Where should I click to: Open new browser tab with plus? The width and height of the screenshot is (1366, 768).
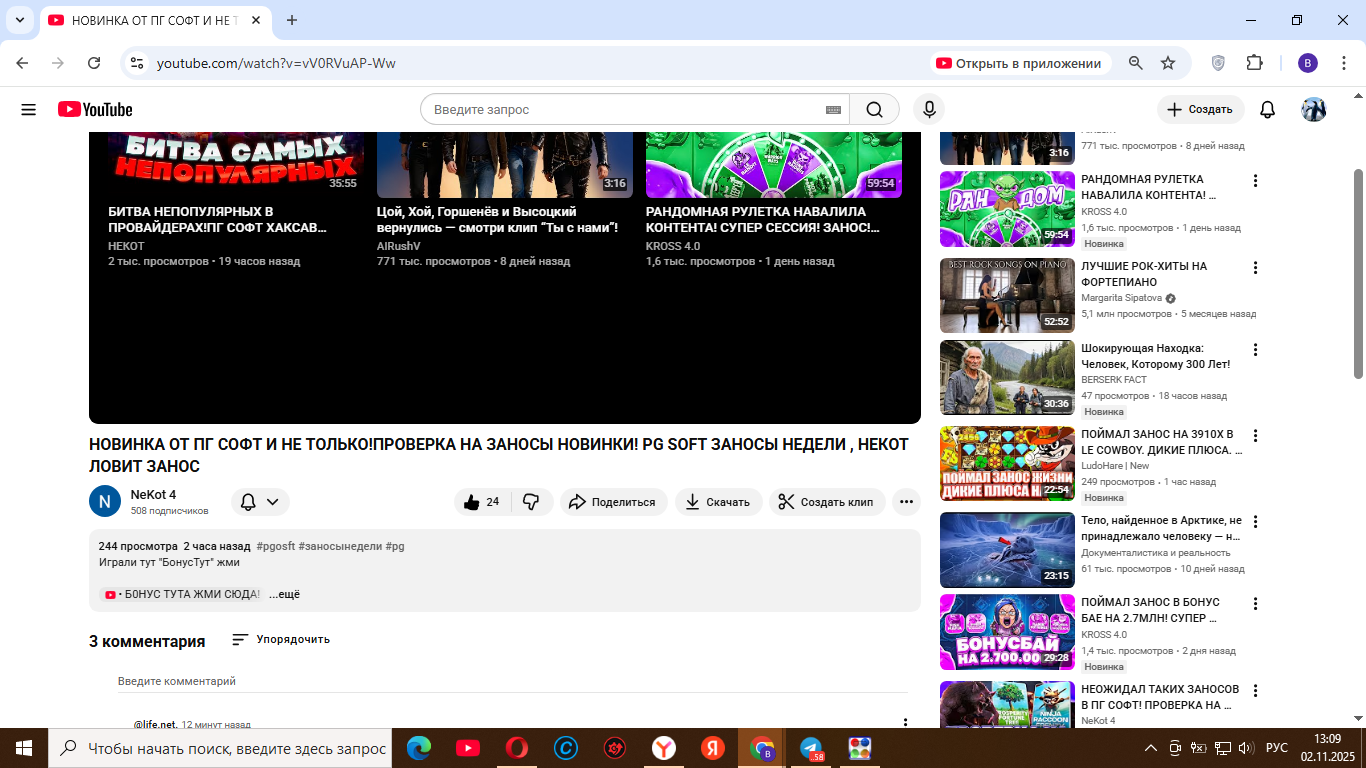point(292,20)
